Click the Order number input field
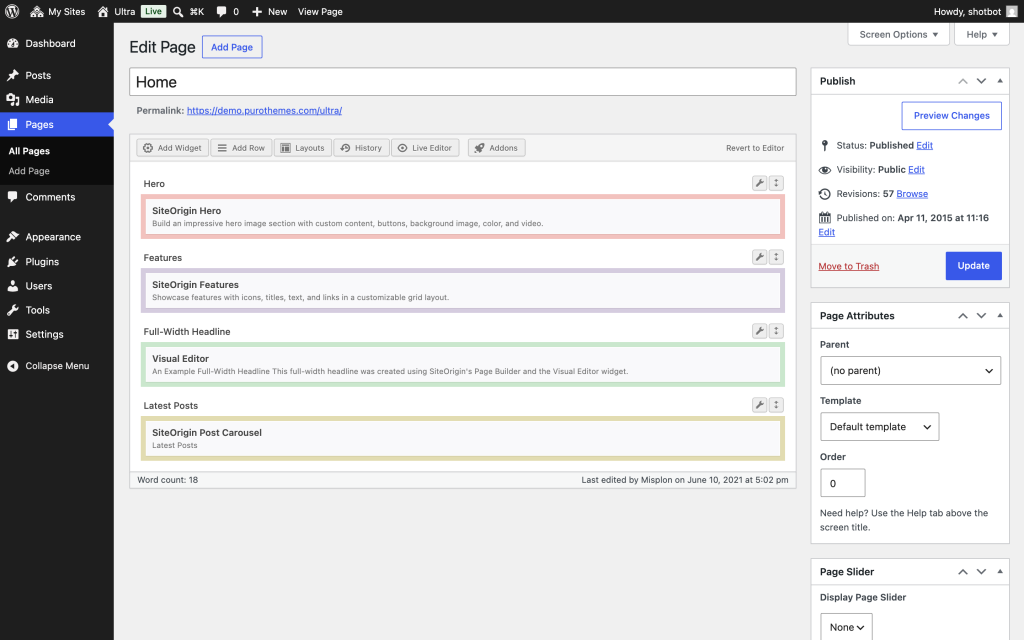Viewport: 1024px width, 640px height. pyautogui.click(x=842, y=483)
